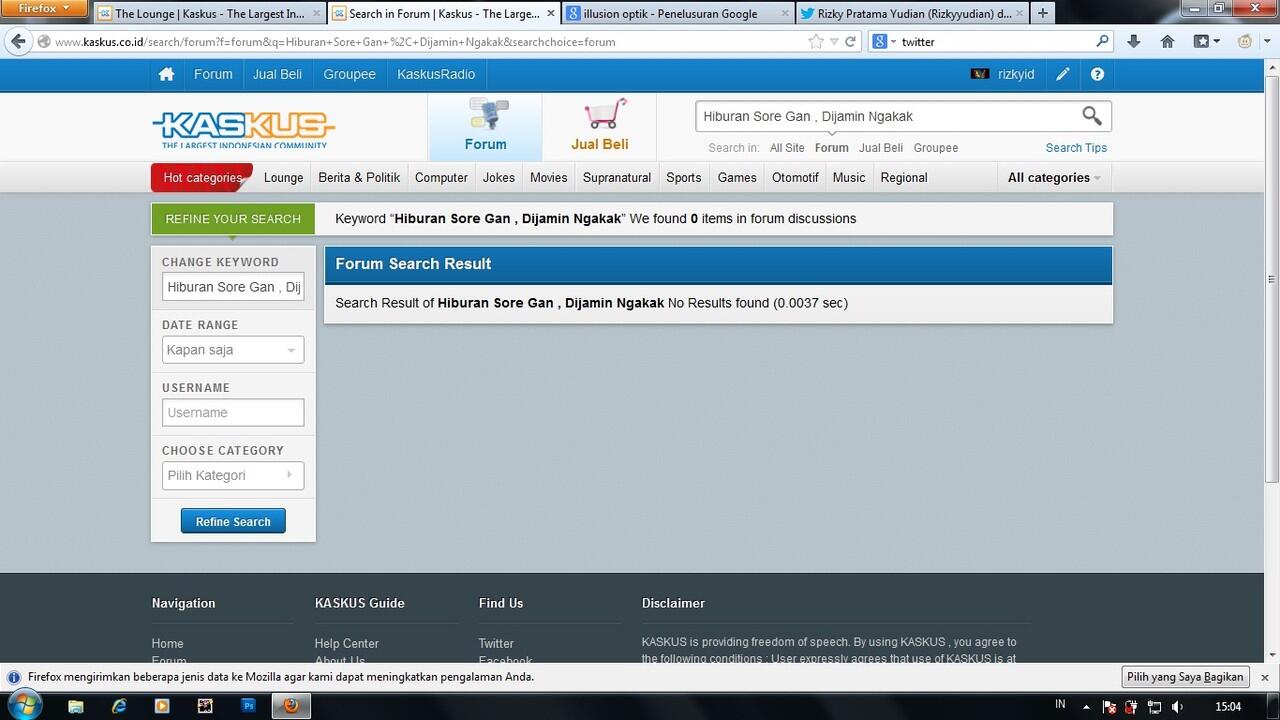Click the taskbar clock showing 15:04
Viewport: 1280px width, 720px height.
(1228, 707)
